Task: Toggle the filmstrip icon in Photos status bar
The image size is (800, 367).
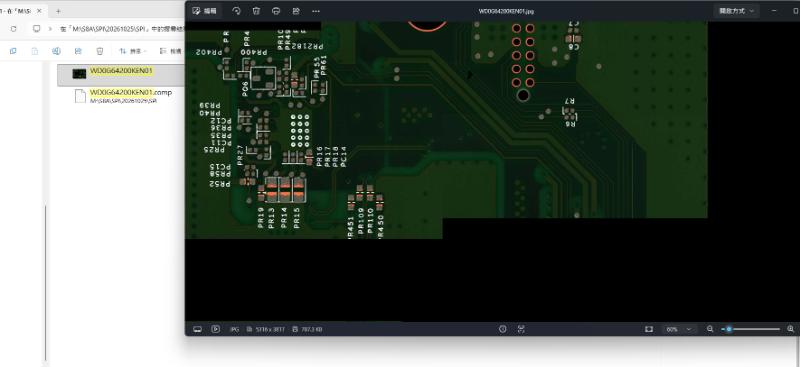Action: tap(197, 329)
